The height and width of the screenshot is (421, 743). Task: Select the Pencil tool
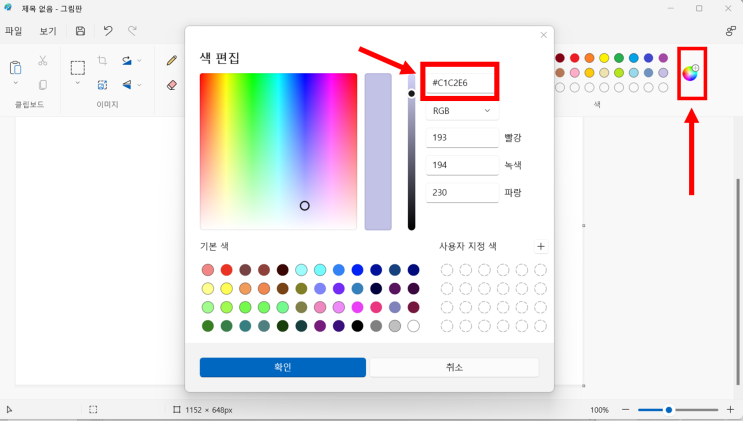(172, 60)
